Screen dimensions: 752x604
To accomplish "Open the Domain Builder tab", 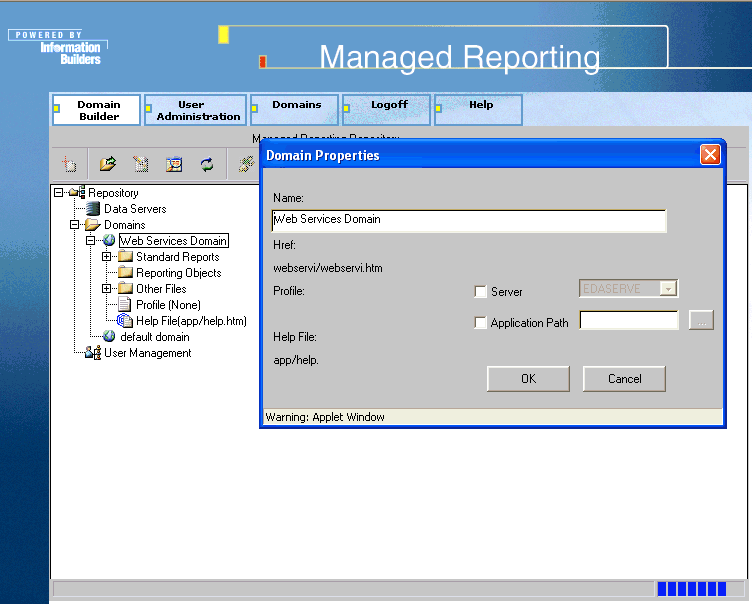I will click(96, 110).
